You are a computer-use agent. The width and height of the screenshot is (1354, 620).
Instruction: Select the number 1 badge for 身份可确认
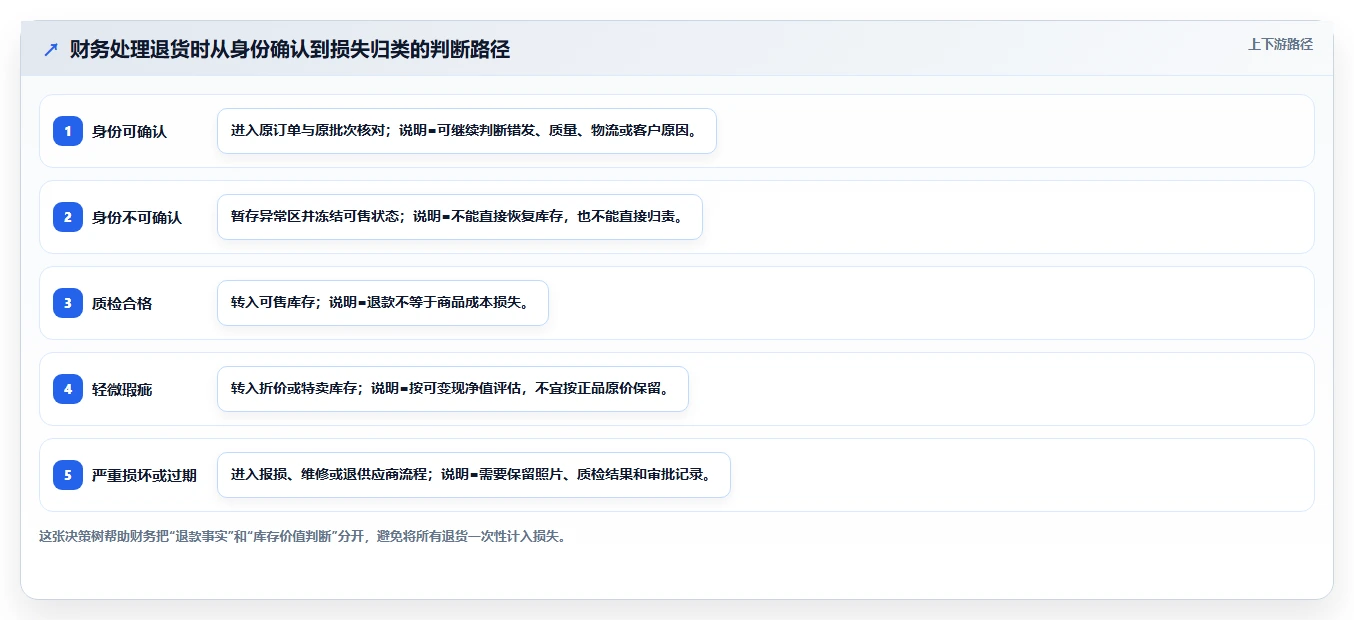pos(68,131)
